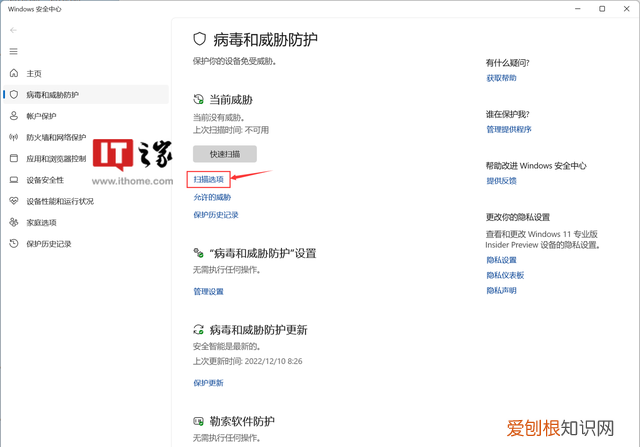640x447 pixels.
Task: Click the laptop icon for 设备安全性
Action: pyautogui.click(x=14, y=180)
